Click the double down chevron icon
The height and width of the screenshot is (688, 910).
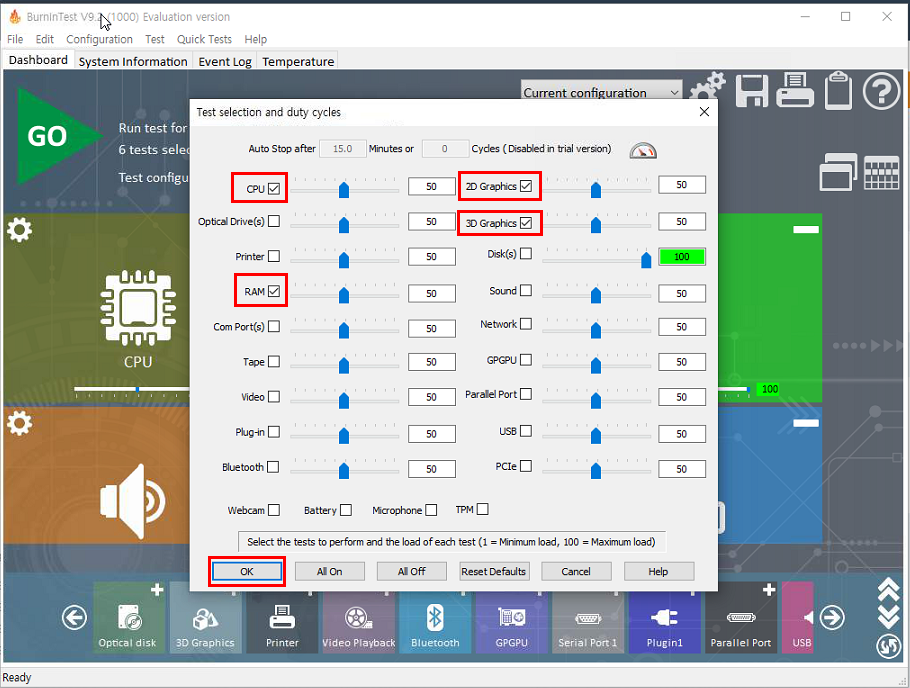pyautogui.click(x=889, y=618)
